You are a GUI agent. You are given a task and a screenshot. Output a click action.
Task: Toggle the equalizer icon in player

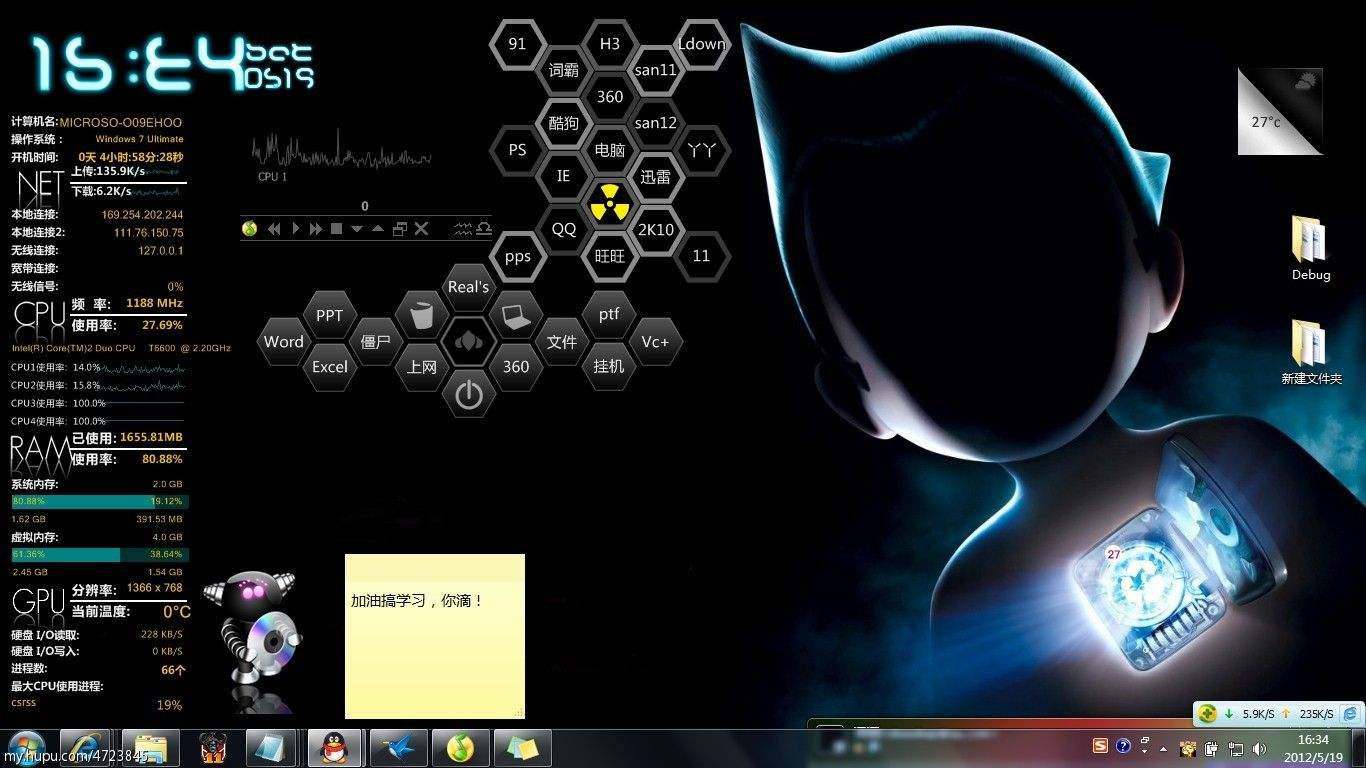pos(463,229)
